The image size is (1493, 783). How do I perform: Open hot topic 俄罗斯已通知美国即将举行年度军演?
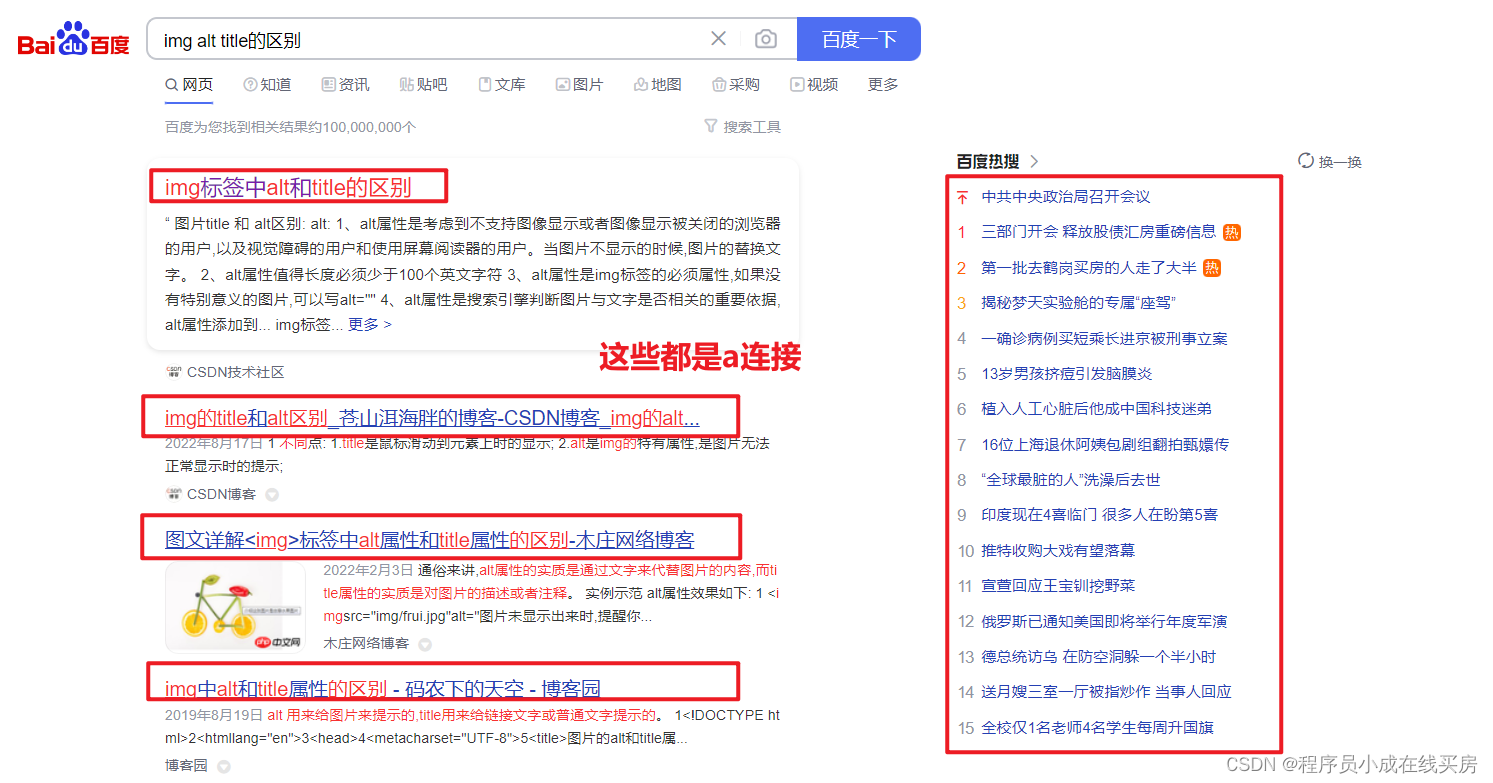click(1104, 622)
